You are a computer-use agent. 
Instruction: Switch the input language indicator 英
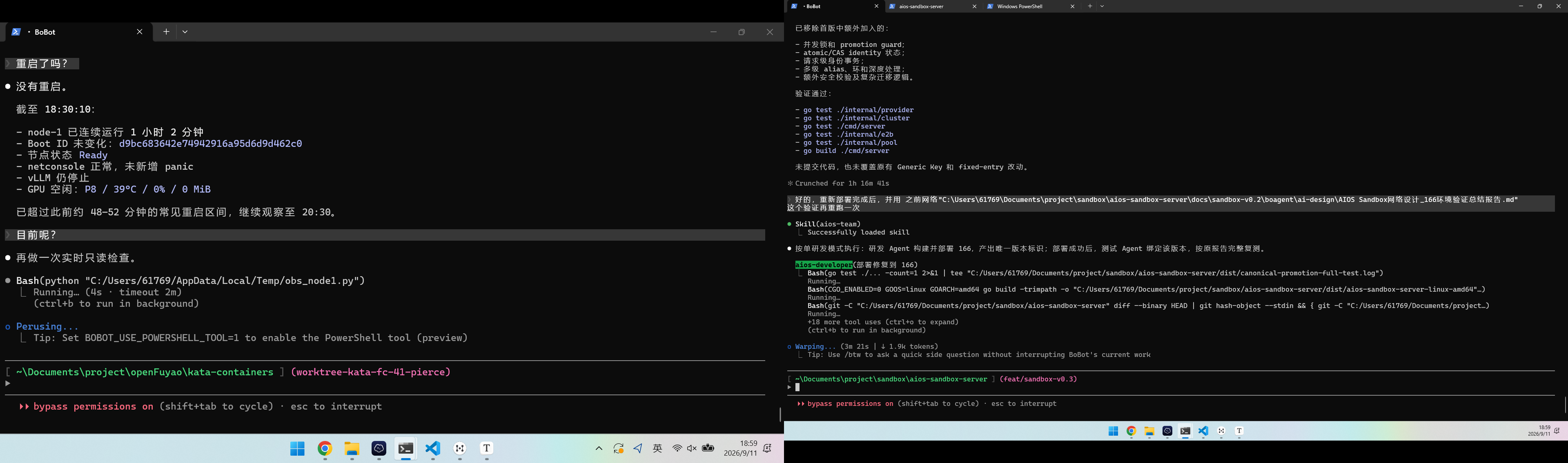(657, 448)
